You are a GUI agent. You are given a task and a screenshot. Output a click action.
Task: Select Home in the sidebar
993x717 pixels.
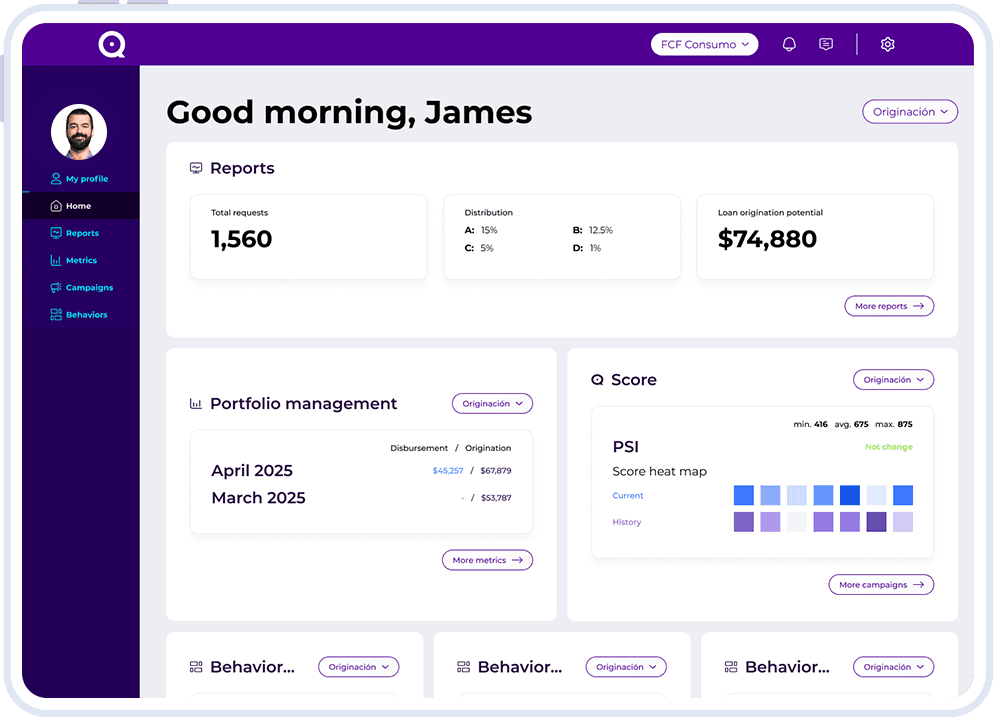[x=80, y=206]
